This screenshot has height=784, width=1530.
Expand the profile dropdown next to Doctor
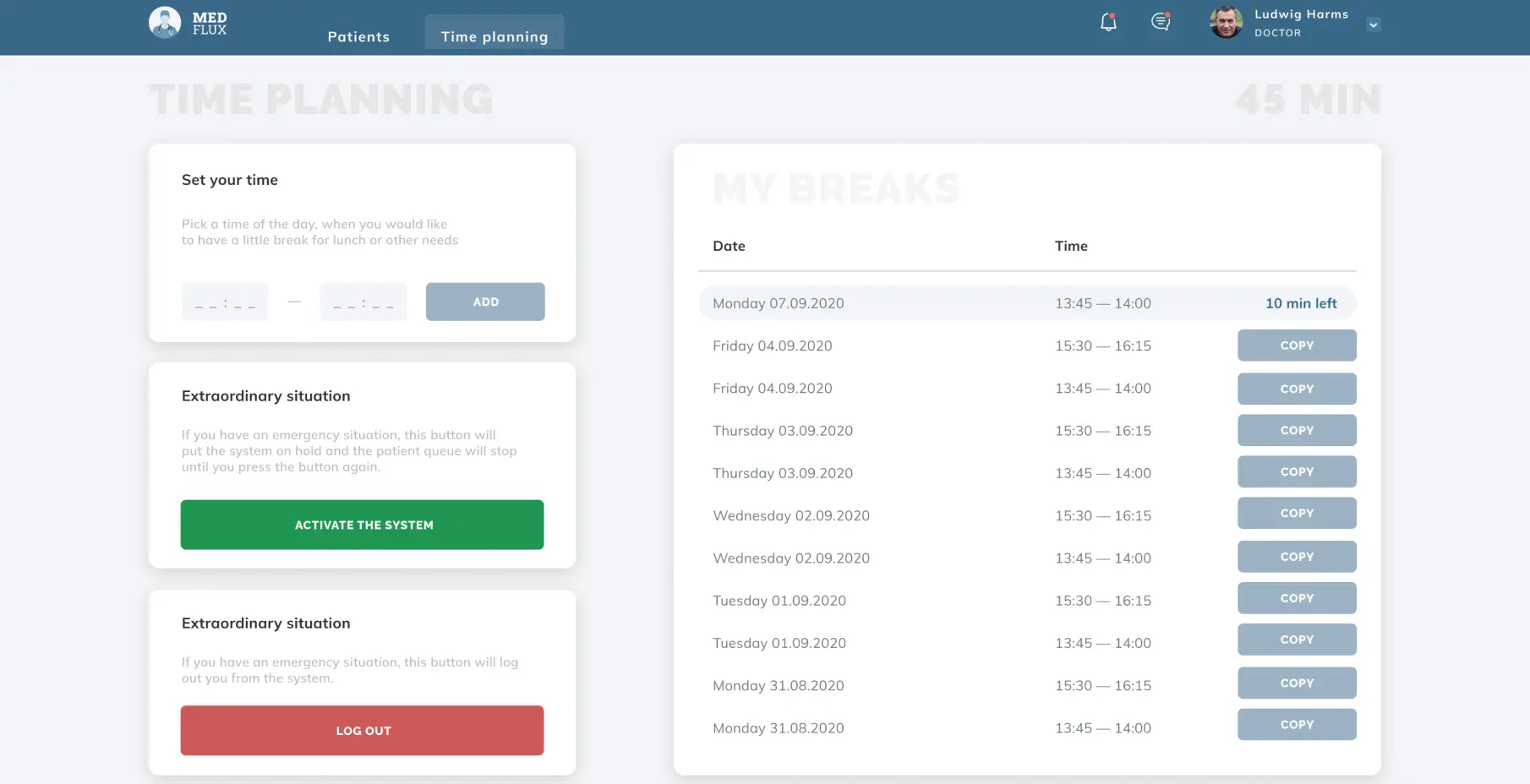(x=1374, y=24)
